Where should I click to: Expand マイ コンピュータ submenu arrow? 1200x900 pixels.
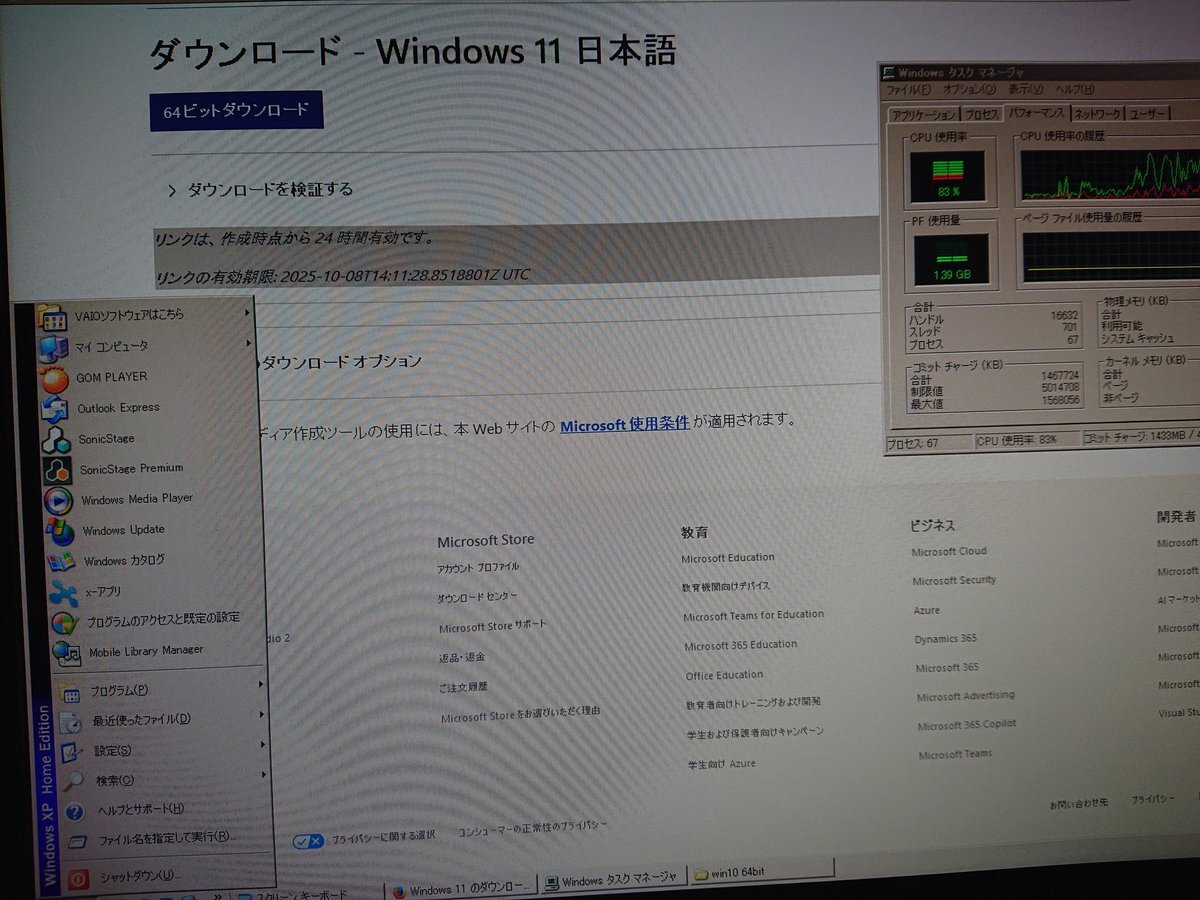[248, 343]
